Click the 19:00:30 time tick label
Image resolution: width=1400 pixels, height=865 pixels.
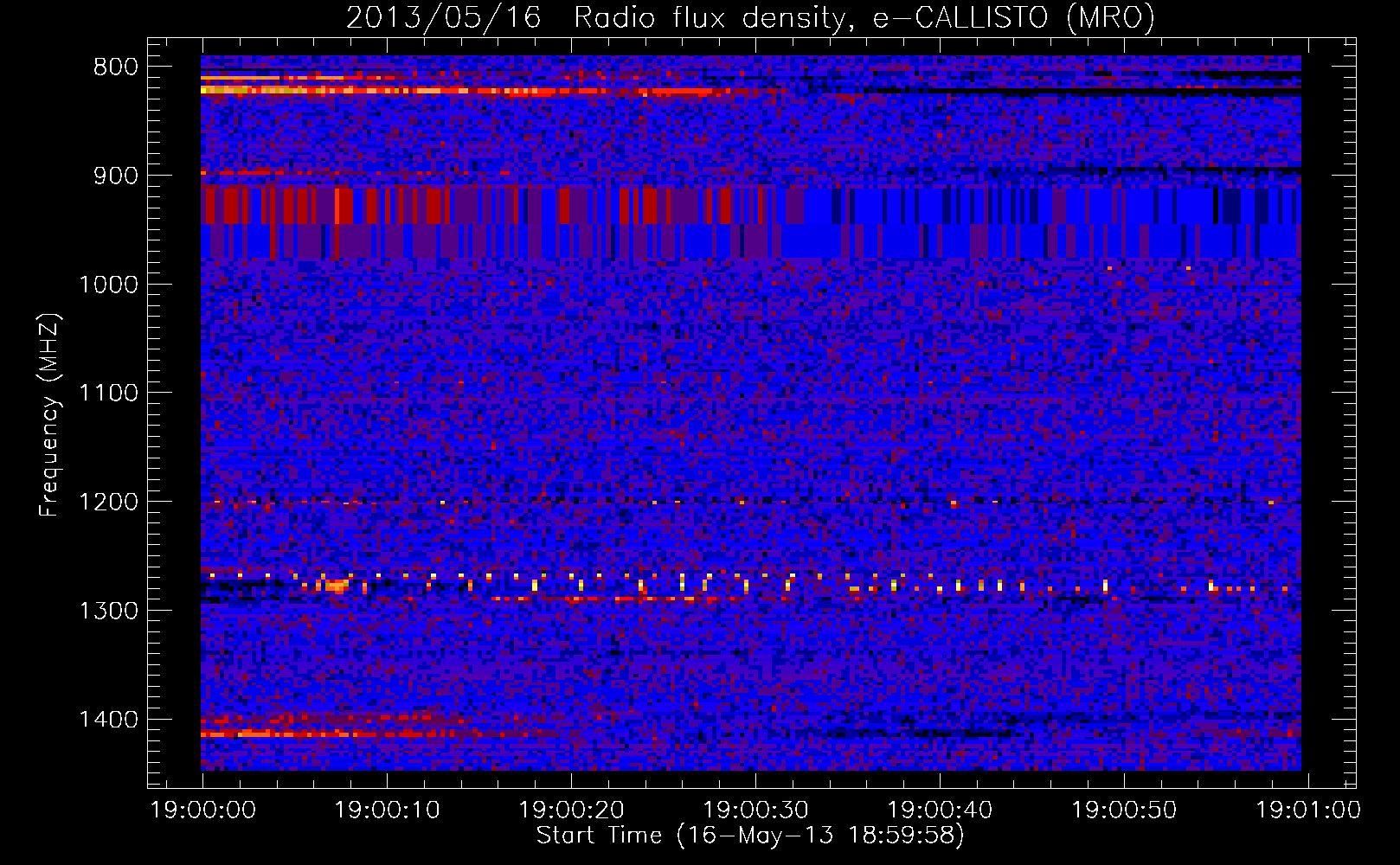click(756, 811)
